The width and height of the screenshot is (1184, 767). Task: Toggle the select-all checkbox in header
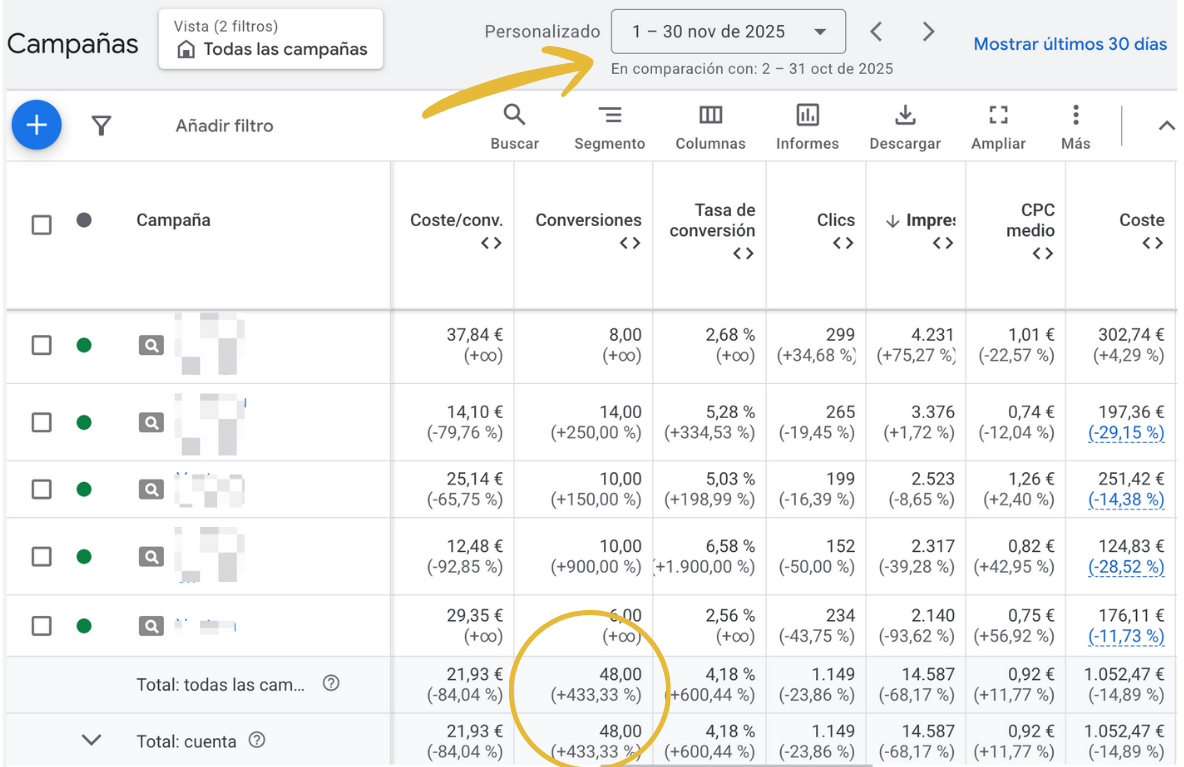point(41,224)
